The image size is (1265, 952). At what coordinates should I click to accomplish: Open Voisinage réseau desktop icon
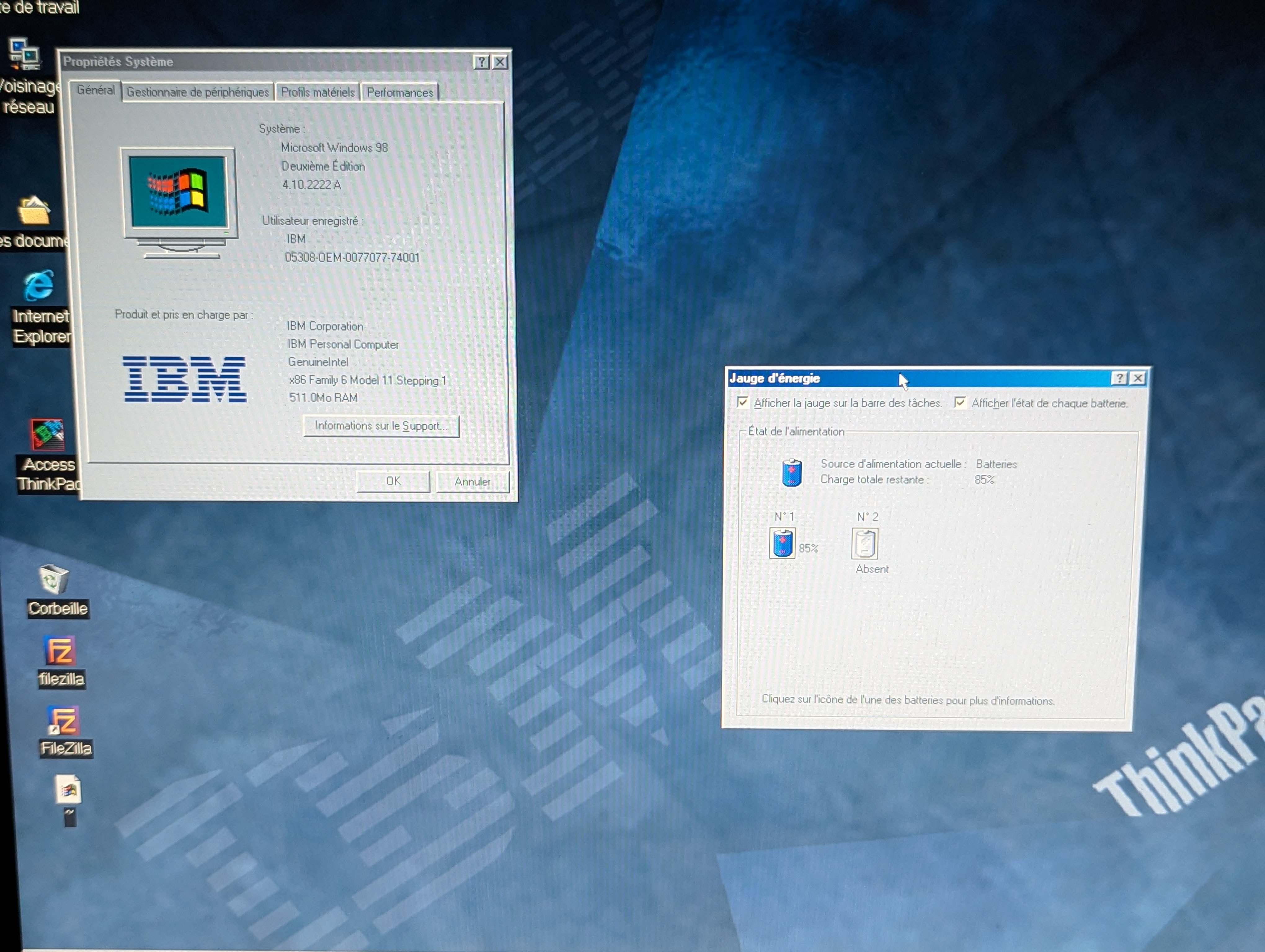[25, 54]
